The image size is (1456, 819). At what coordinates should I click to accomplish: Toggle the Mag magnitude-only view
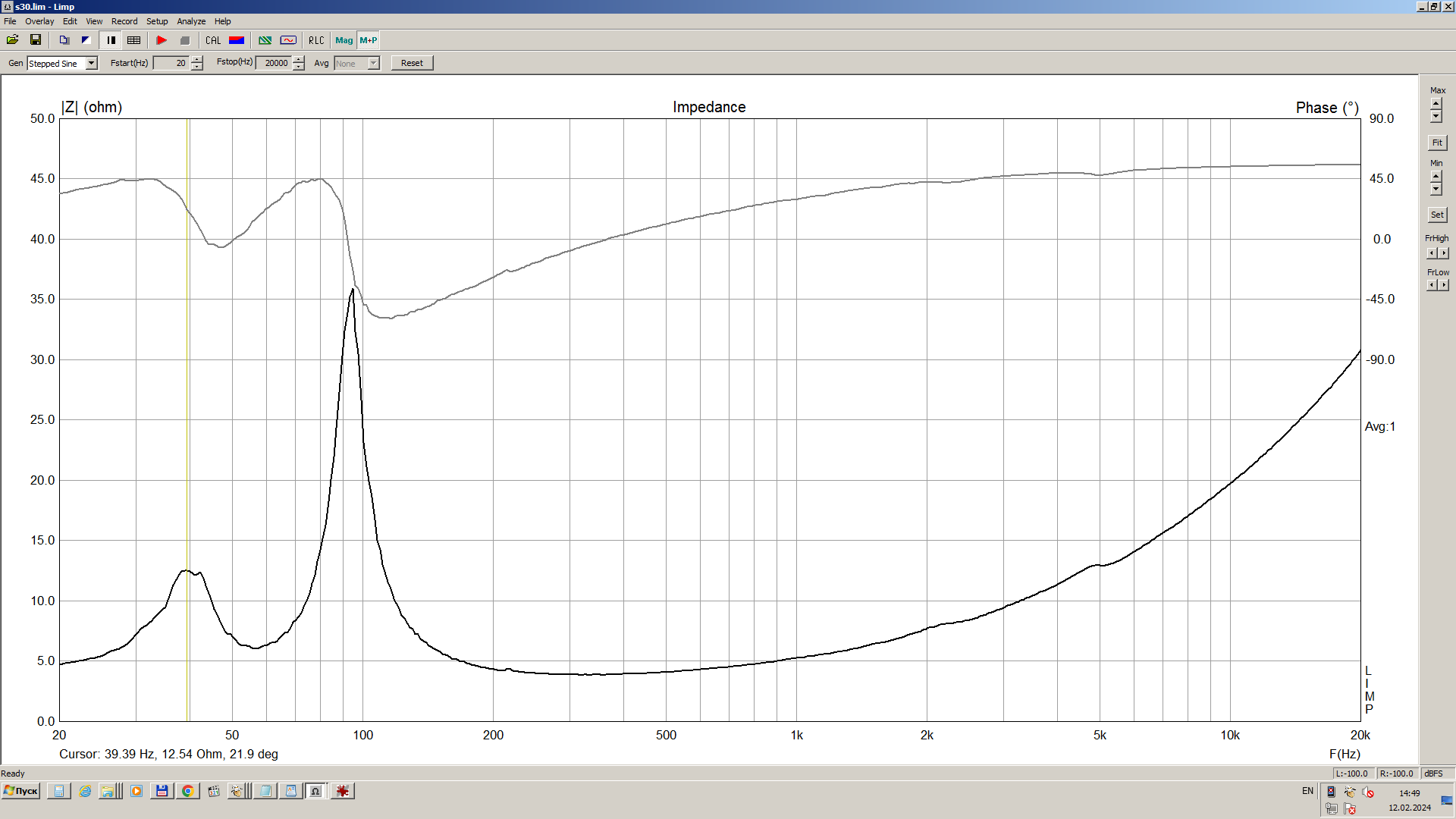[344, 40]
